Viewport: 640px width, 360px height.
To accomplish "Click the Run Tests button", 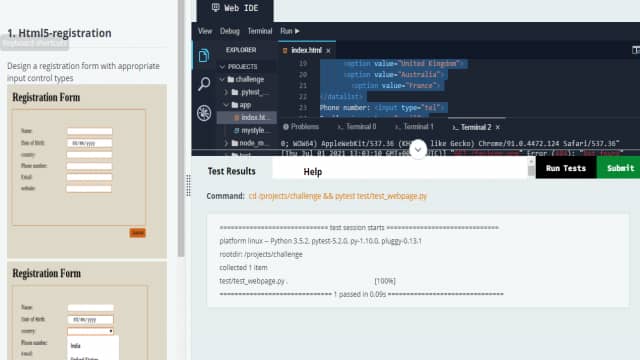I will [x=566, y=168].
